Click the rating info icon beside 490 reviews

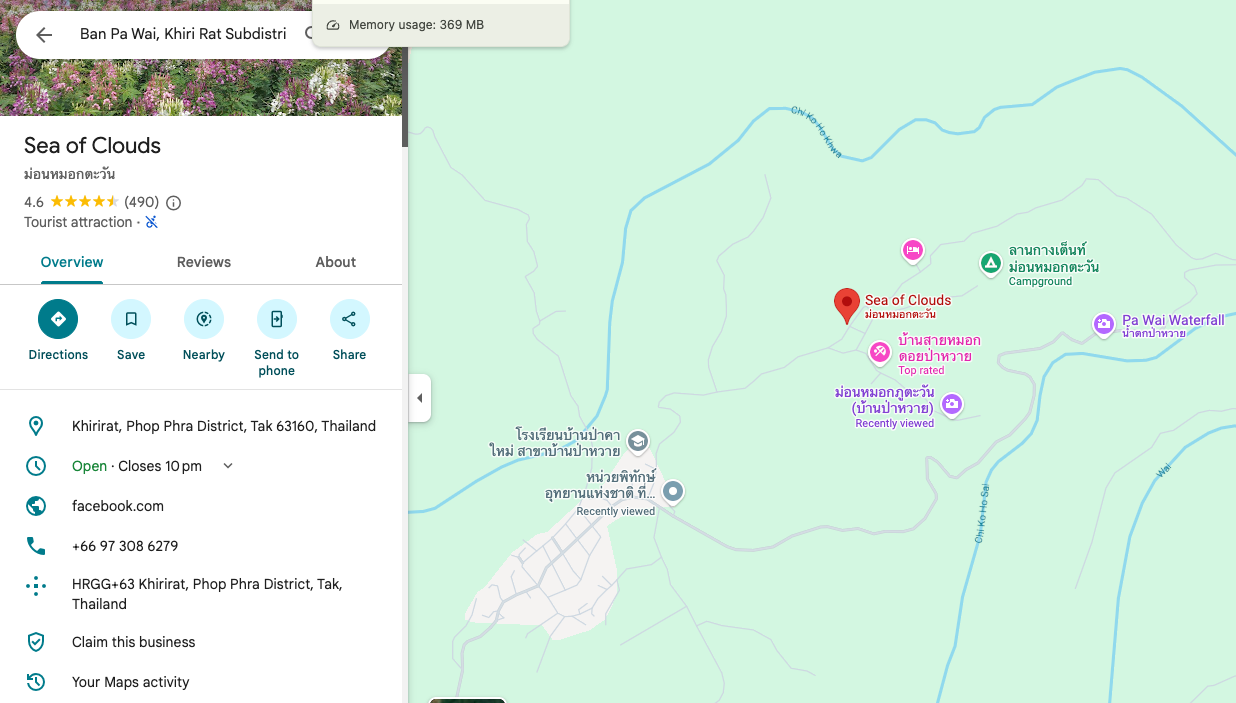click(174, 203)
